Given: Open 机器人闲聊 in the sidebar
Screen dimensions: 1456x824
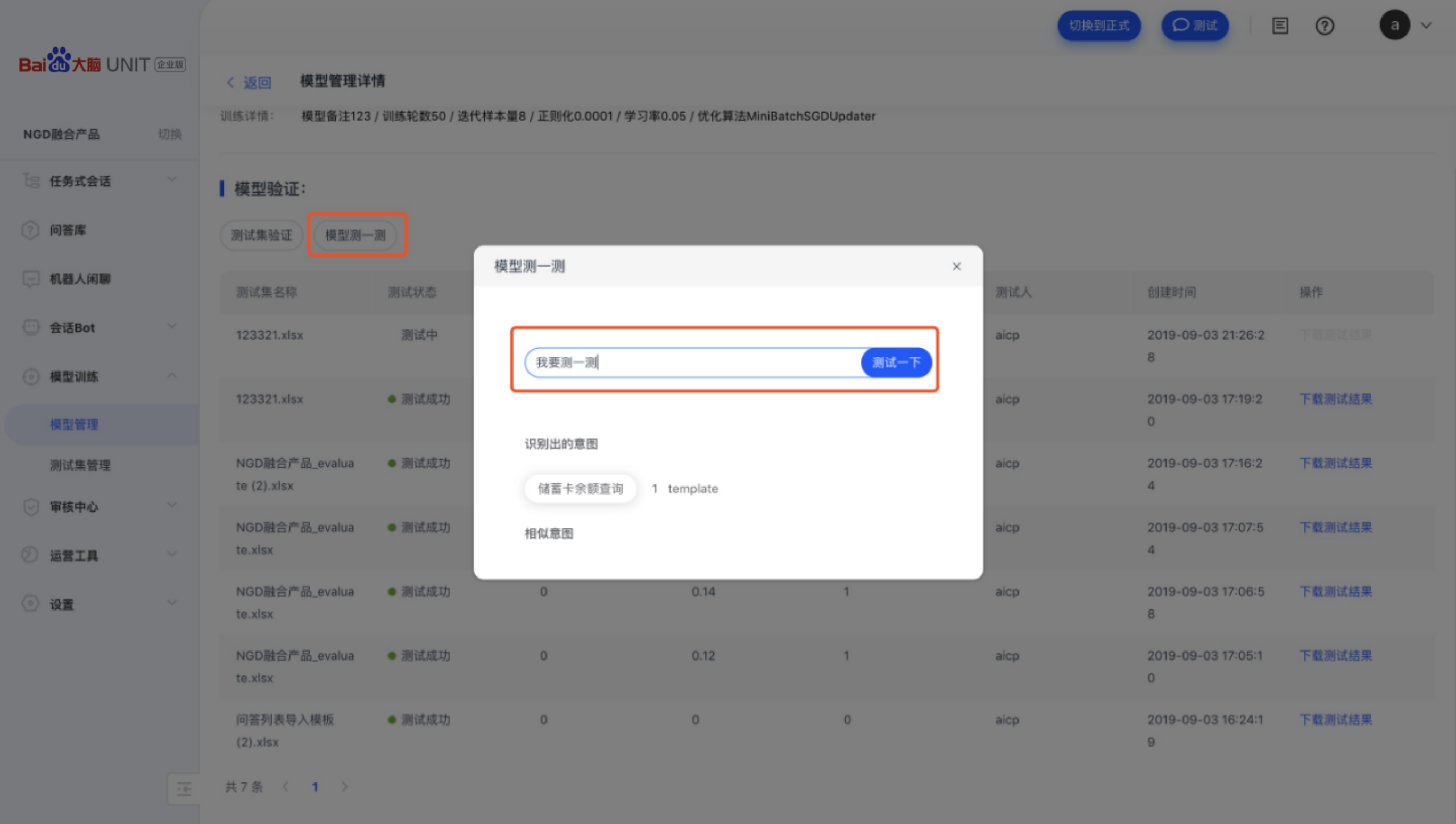Looking at the screenshot, I should 80,279.
